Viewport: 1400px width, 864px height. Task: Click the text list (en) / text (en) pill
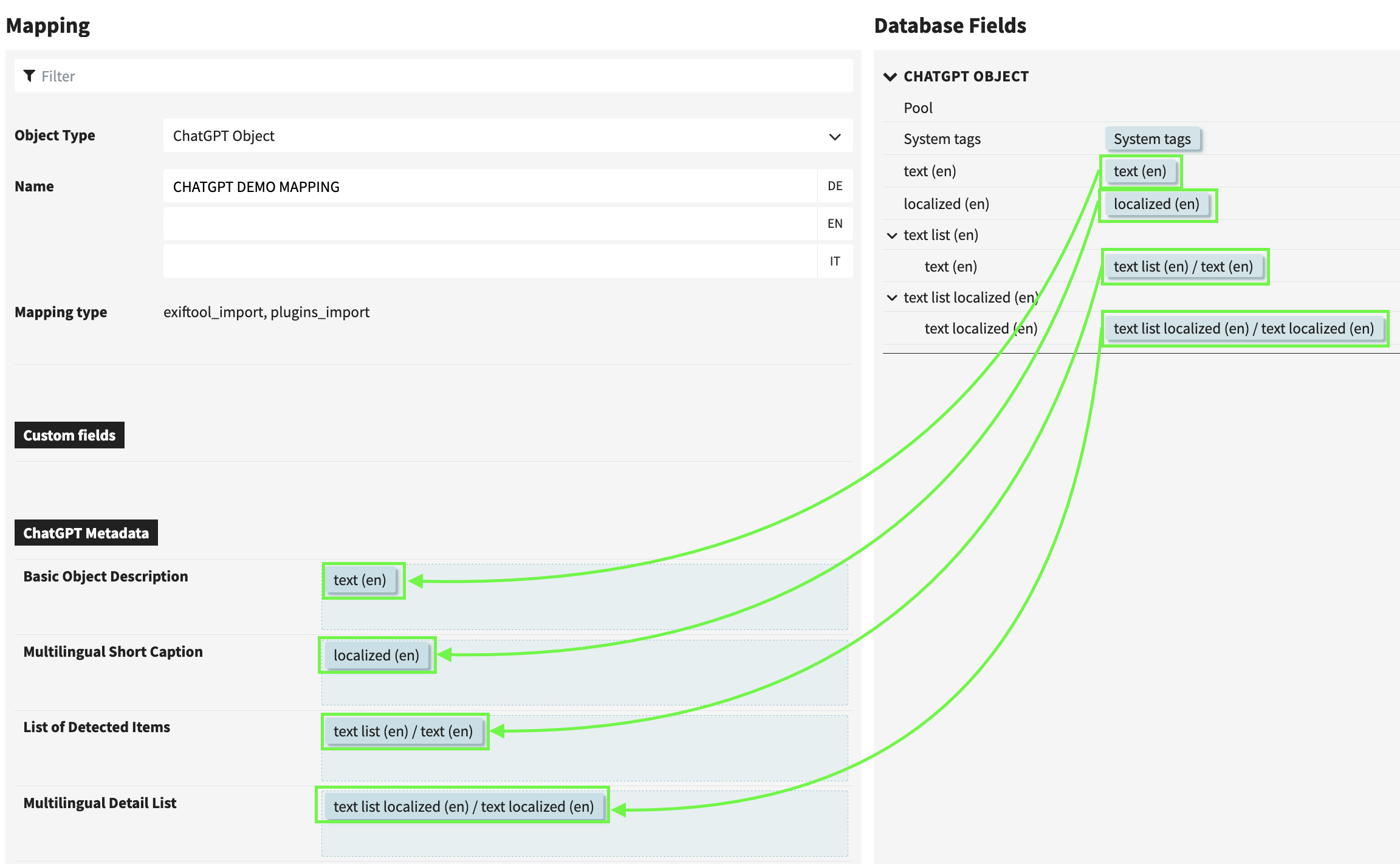1183,266
